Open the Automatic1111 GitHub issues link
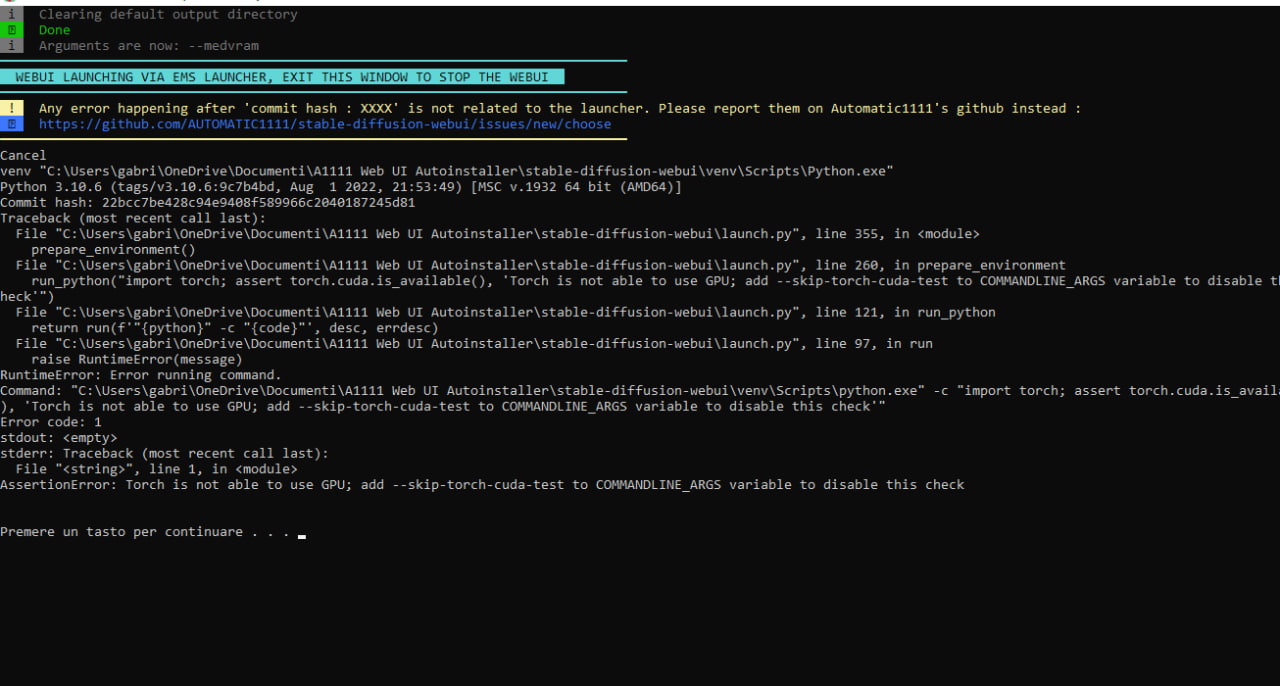Screen dimensions: 1280x686 325,124
